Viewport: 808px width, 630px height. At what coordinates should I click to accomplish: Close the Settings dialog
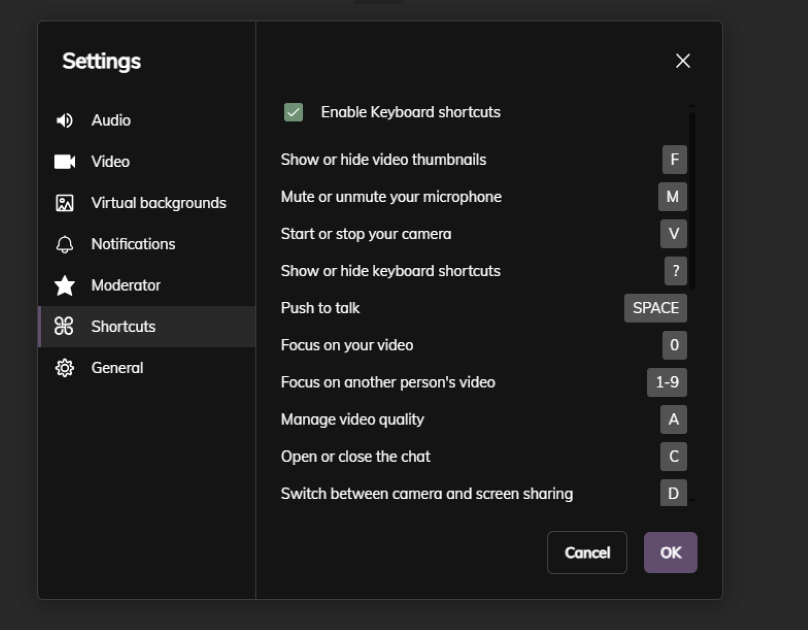pyautogui.click(x=683, y=61)
